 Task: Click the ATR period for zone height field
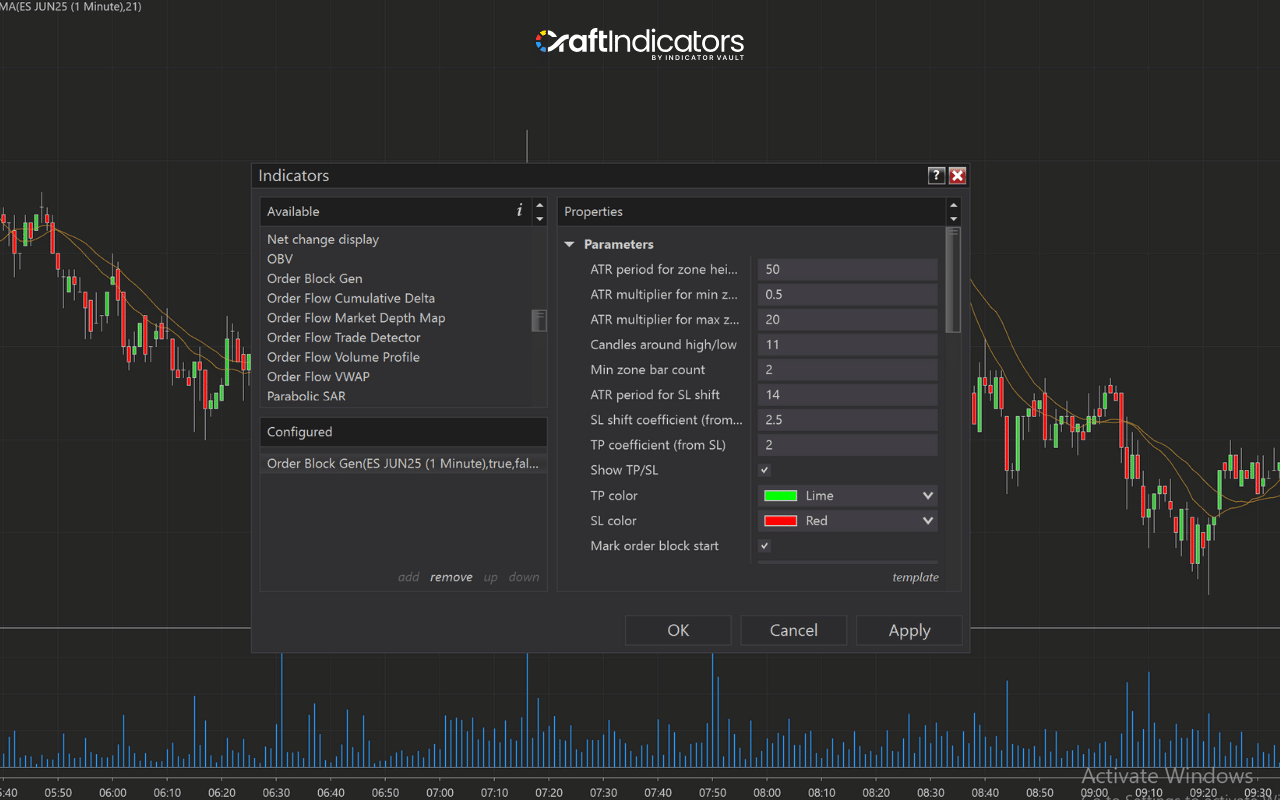pyautogui.click(x=847, y=269)
